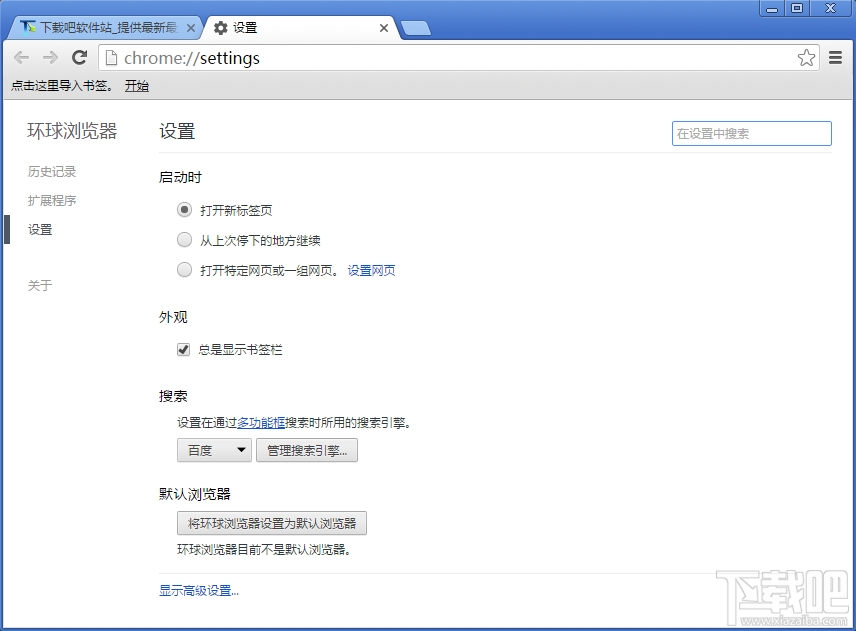Open the 百度 search engine dropdown
The height and width of the screenshot is (631, 856).
pyautogui.click(x=213, y=450)
